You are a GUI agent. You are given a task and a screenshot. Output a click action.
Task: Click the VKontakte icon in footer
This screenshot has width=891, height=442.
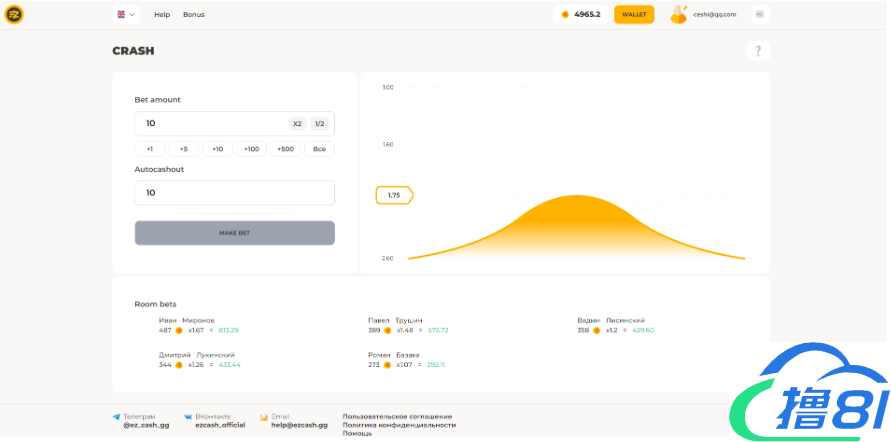(x=188, y=416)
